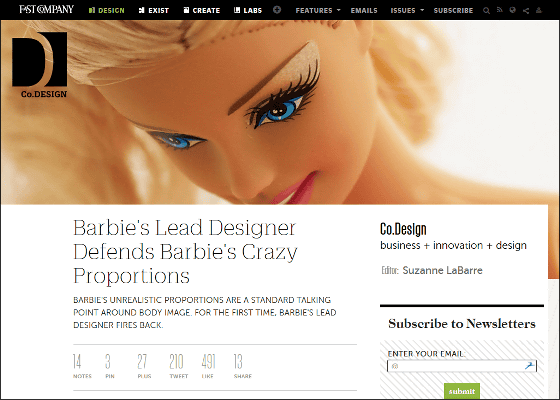Viewport: 560px width, 400px height.
Task: Click the 13 Share counter
Action: click(242, 366)
